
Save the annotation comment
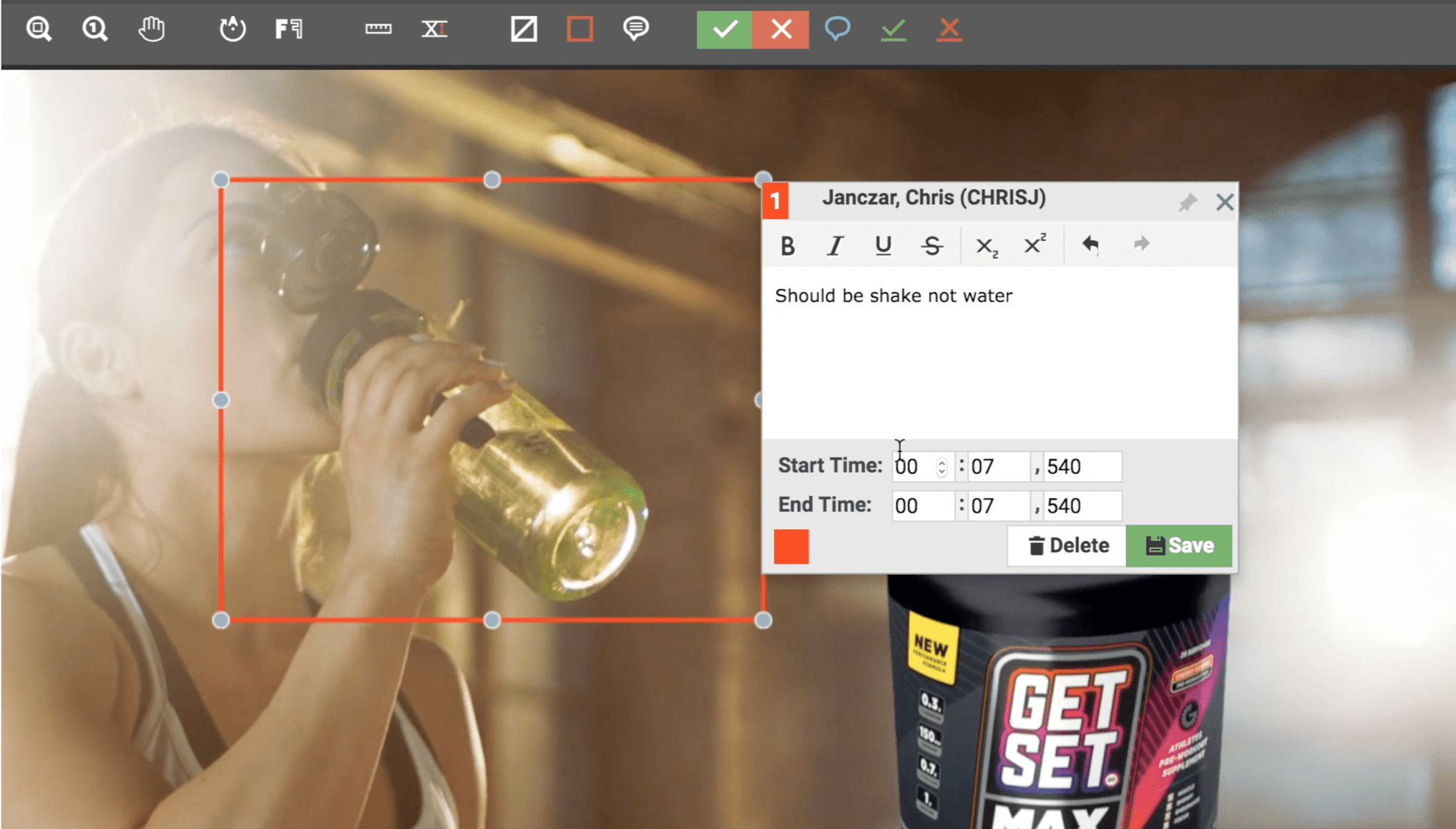point(1179,546)
